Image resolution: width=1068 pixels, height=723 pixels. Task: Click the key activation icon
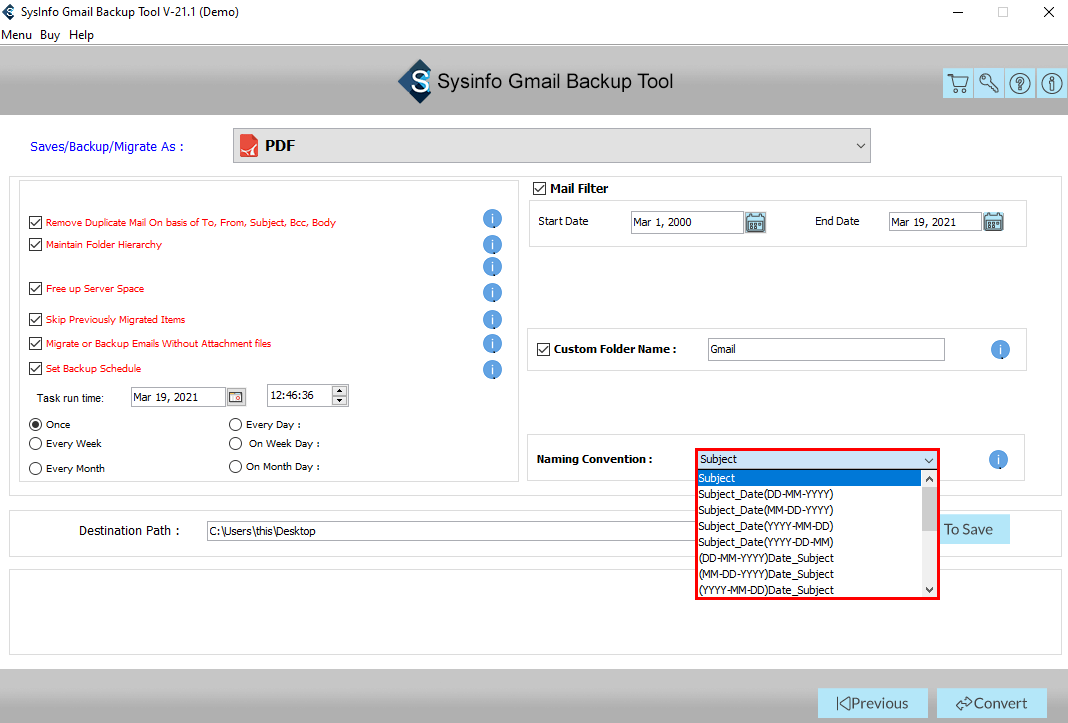(x=989, y=84)
